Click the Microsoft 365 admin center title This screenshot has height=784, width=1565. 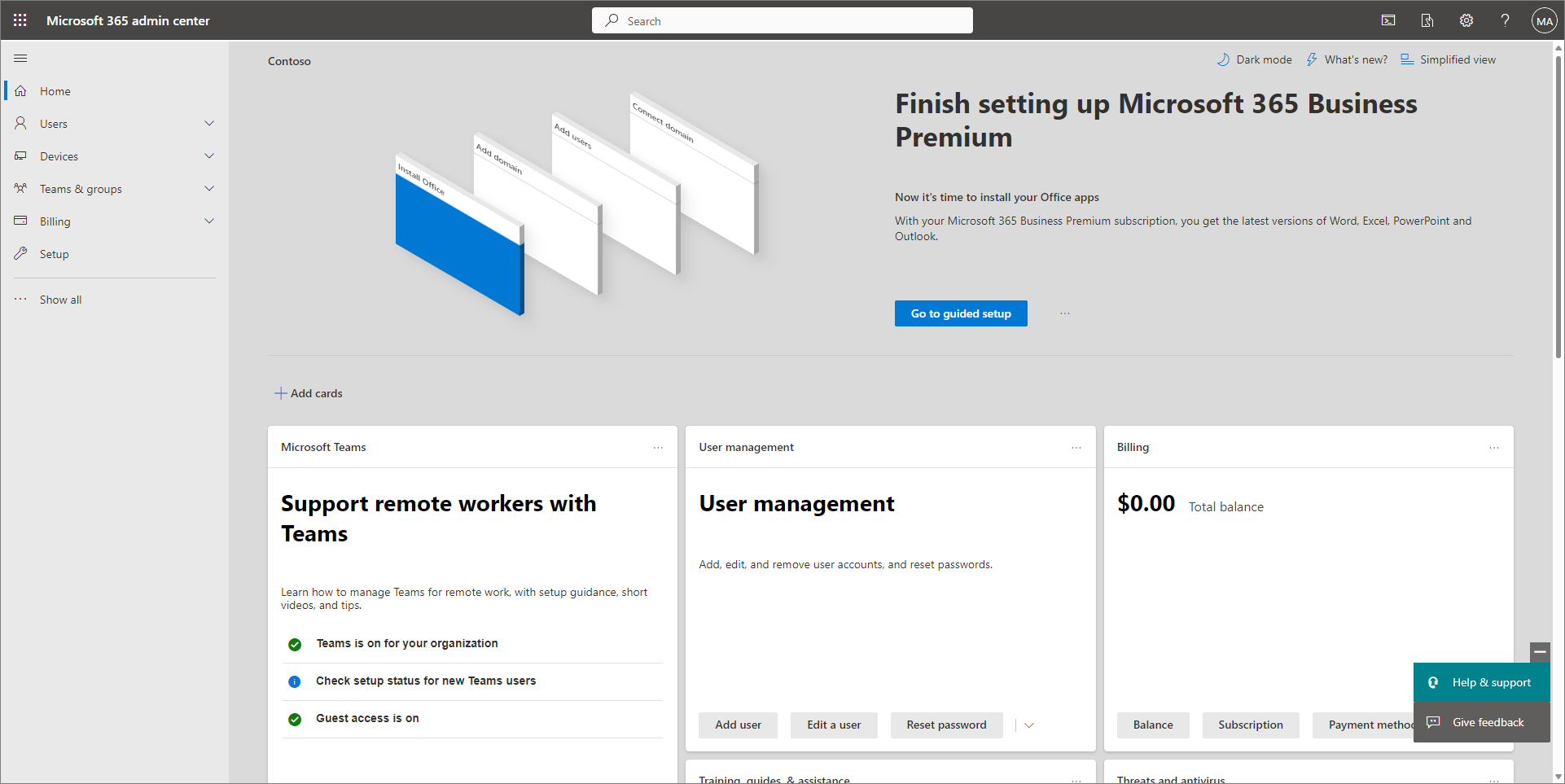(128, 20)
